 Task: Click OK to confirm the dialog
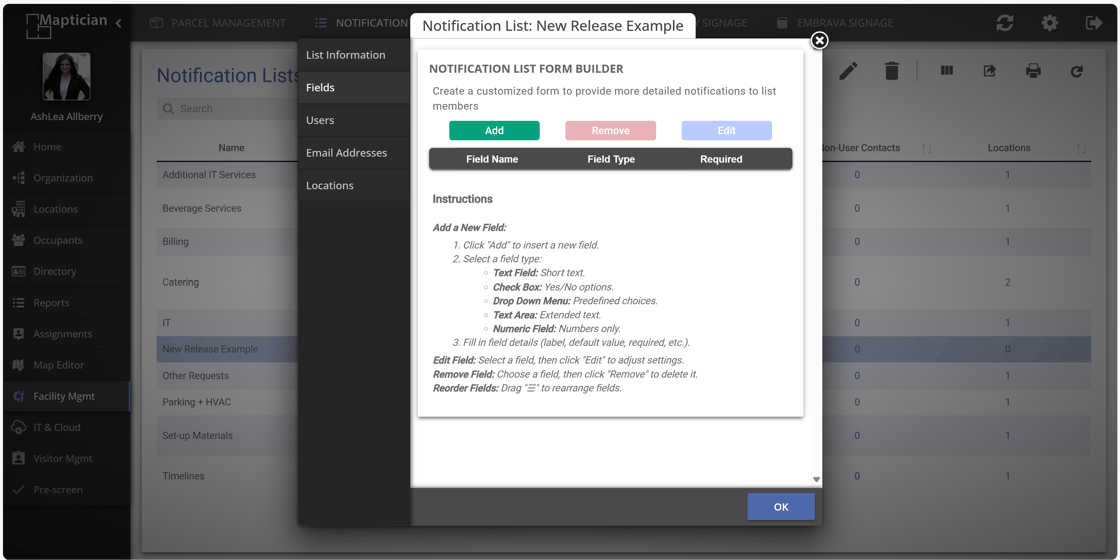[780, 507]
